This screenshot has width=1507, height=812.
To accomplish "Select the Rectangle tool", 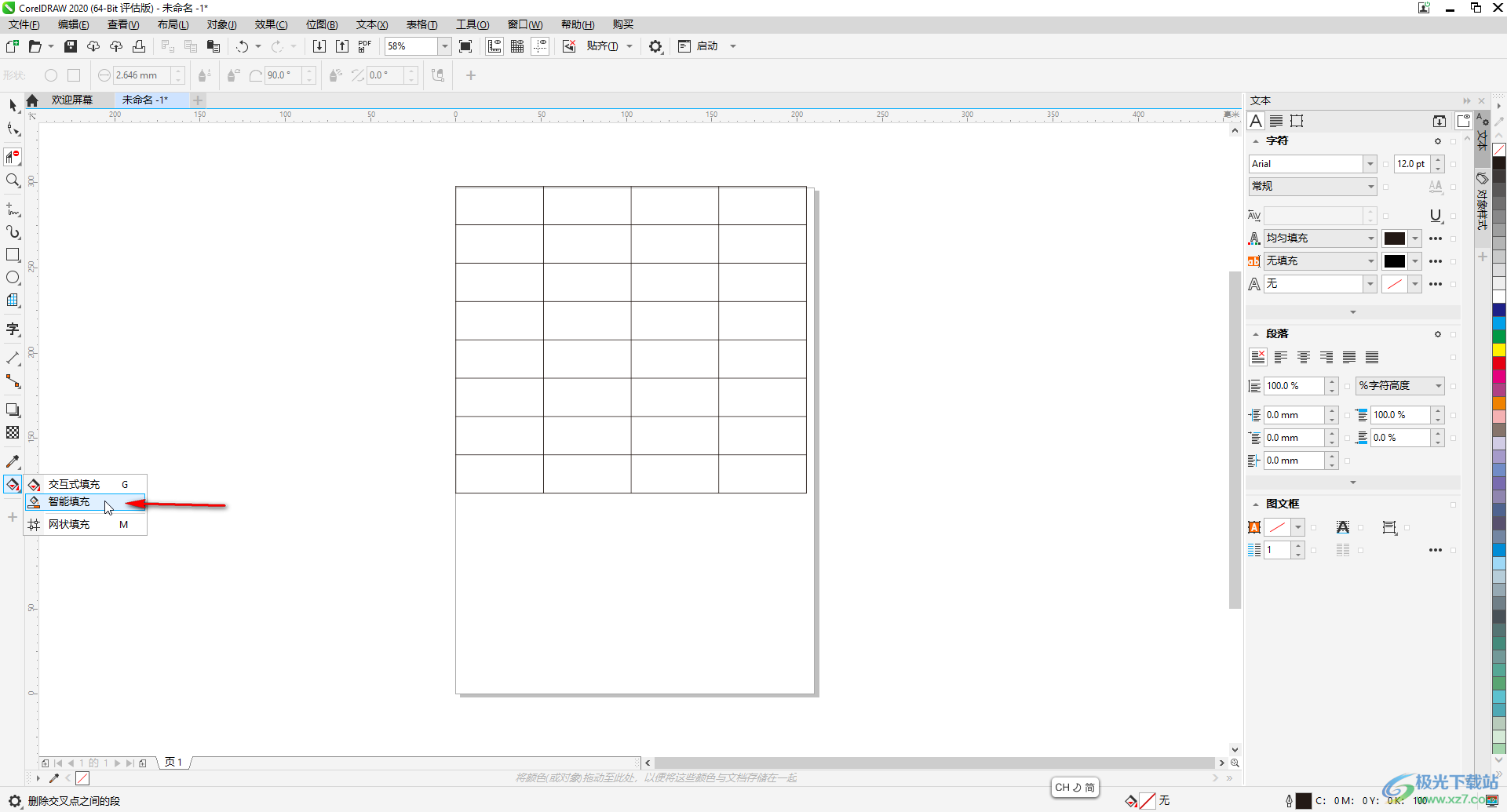I will pos(13,255).
